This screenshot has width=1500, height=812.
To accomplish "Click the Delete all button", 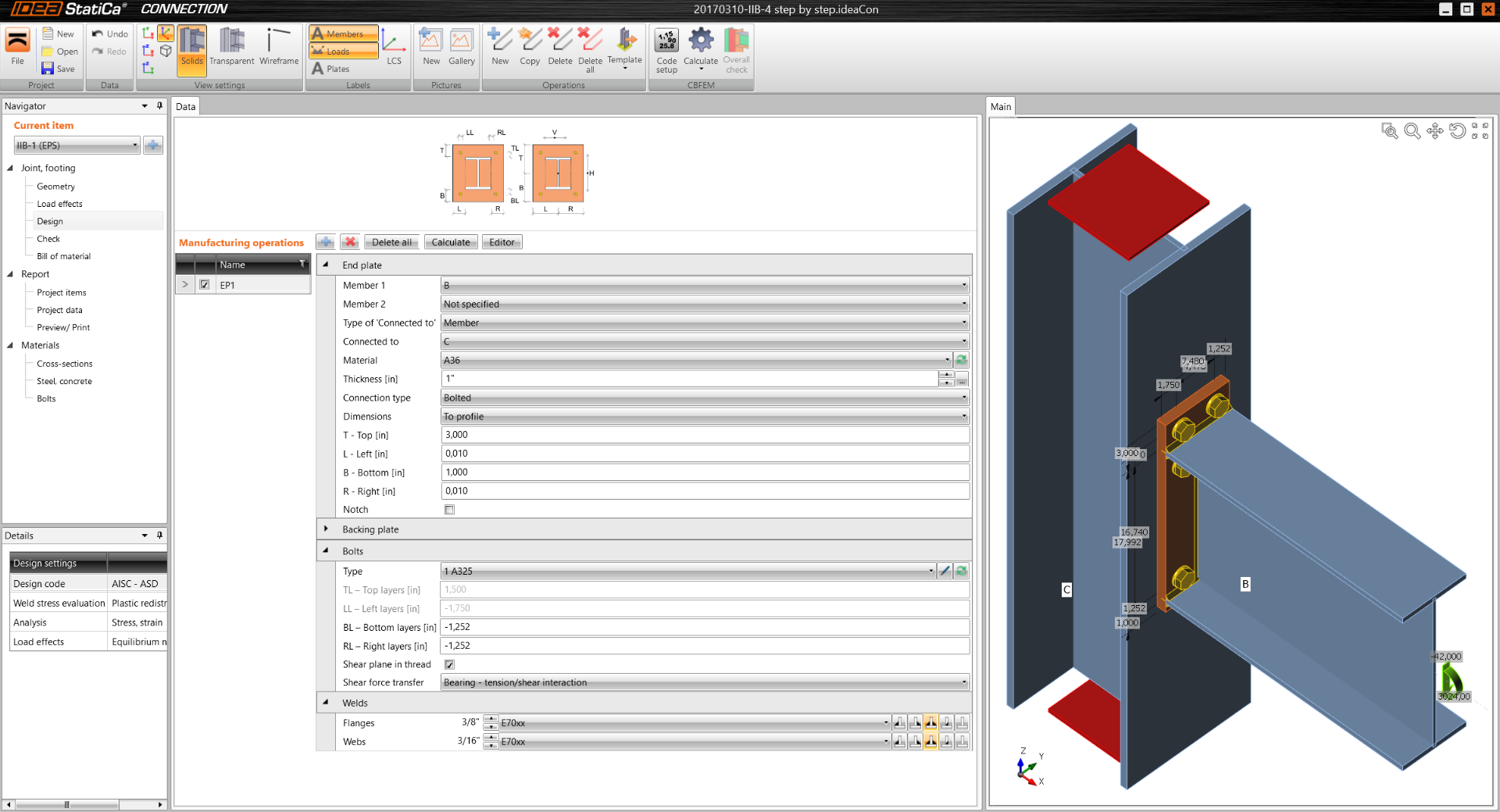I will click(391, 242).
